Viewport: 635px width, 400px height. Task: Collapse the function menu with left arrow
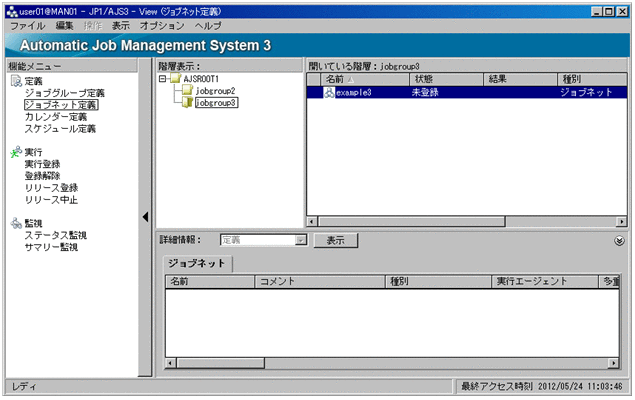point(145,217)
